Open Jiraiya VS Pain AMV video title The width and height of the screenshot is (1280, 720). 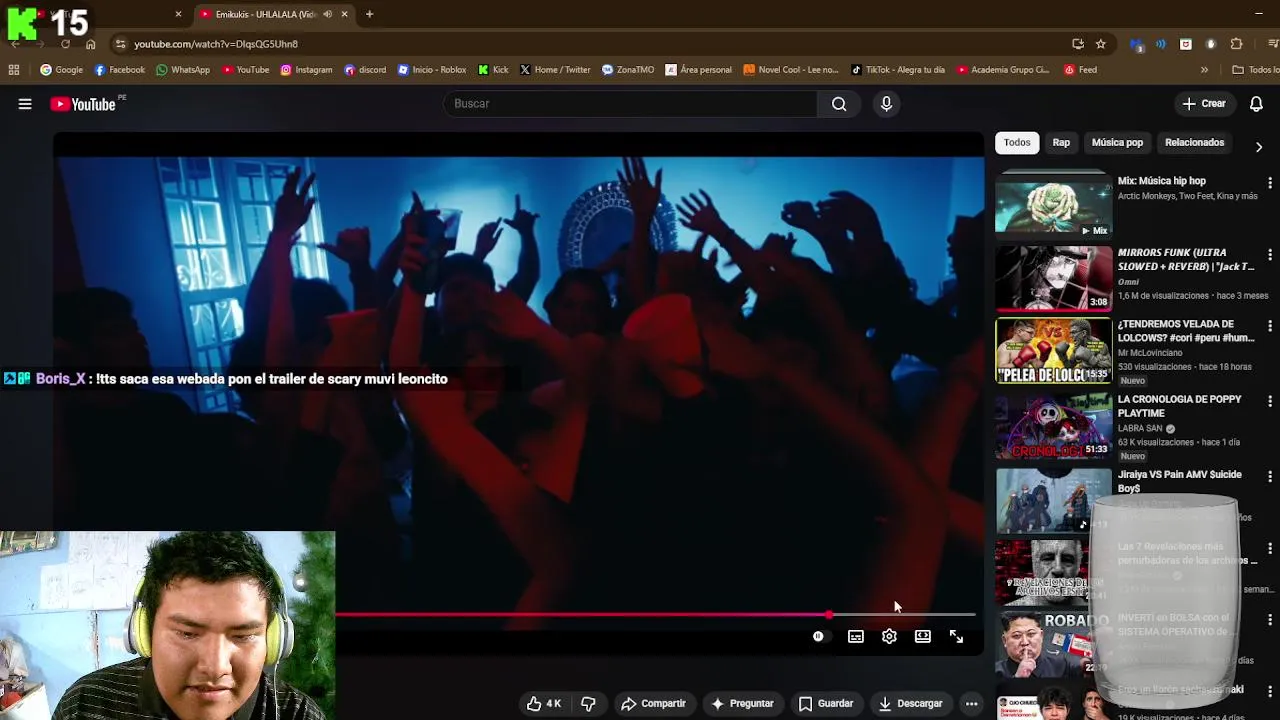1179,481
